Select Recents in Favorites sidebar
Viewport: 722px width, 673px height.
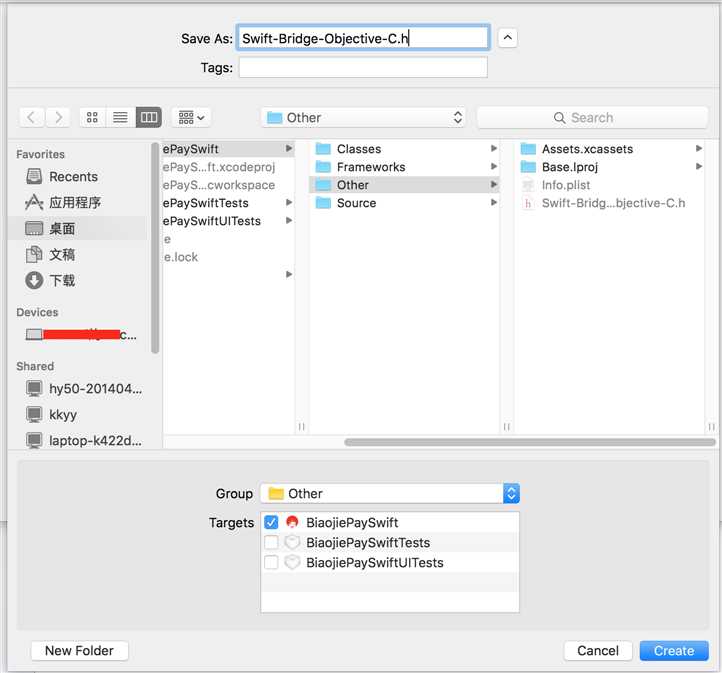point(78,176)
